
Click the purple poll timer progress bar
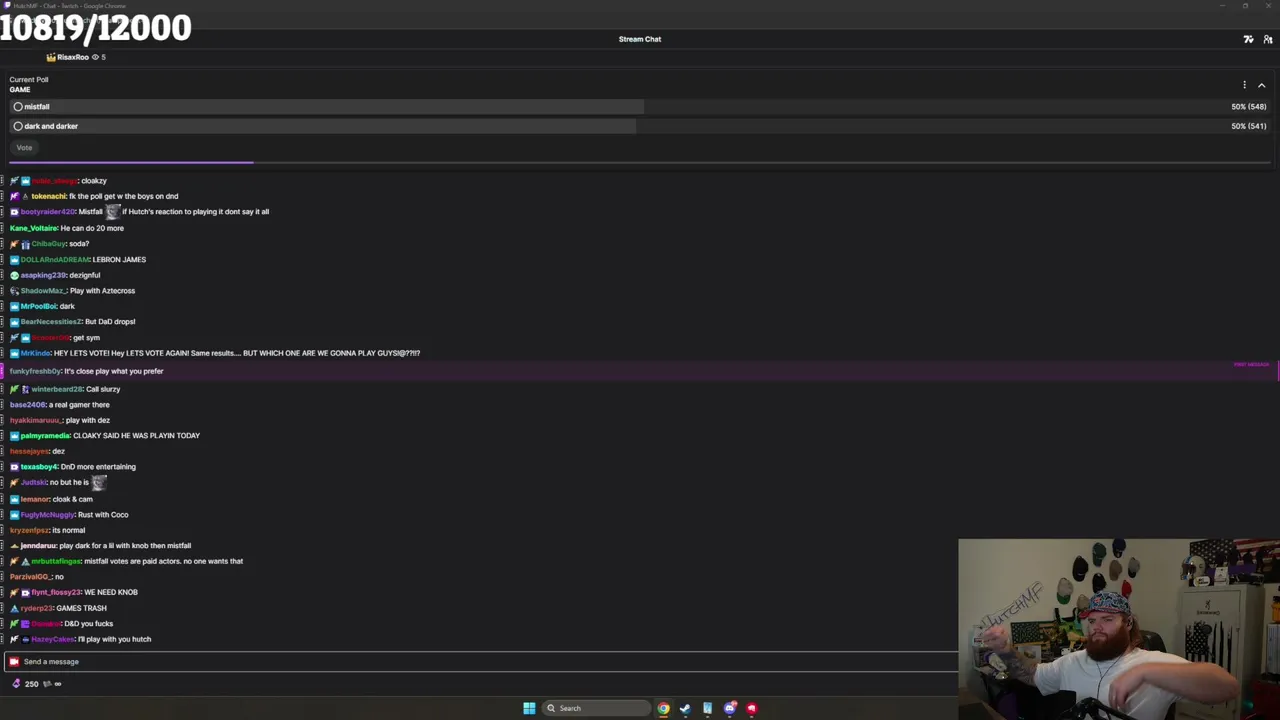(x=131, y=161)
